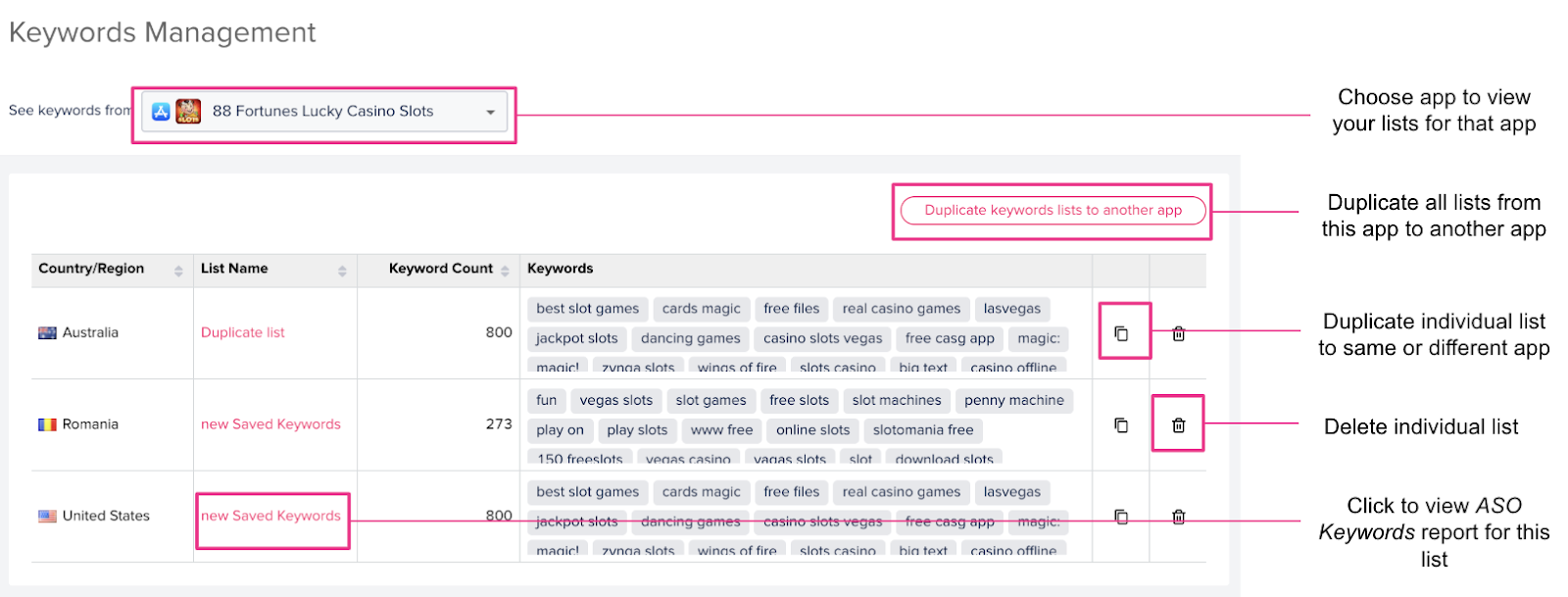This screenshot has height=597, width=1568.
Task: Sort by the List Name column
Action: [342, 271]
